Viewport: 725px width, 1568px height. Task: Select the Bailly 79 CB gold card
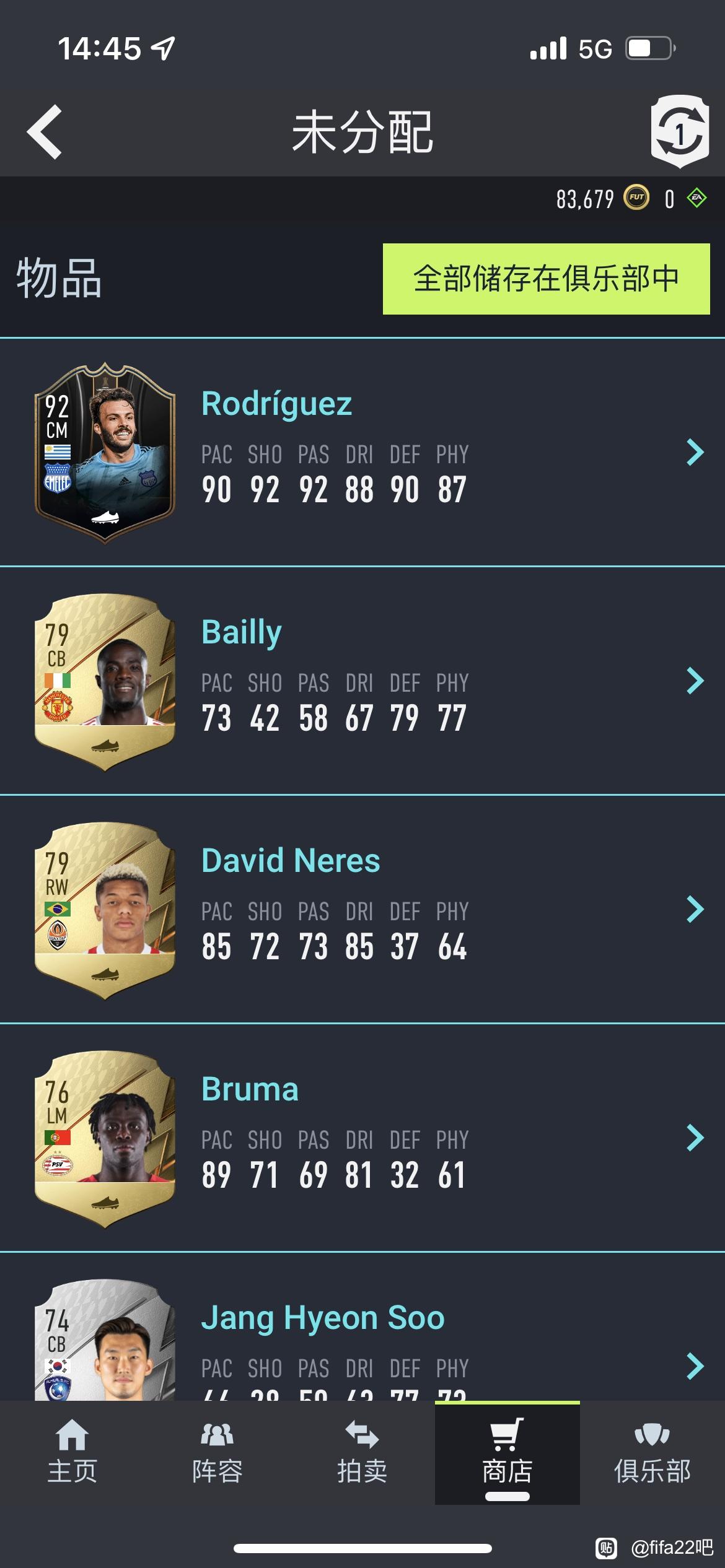[105, 682]
